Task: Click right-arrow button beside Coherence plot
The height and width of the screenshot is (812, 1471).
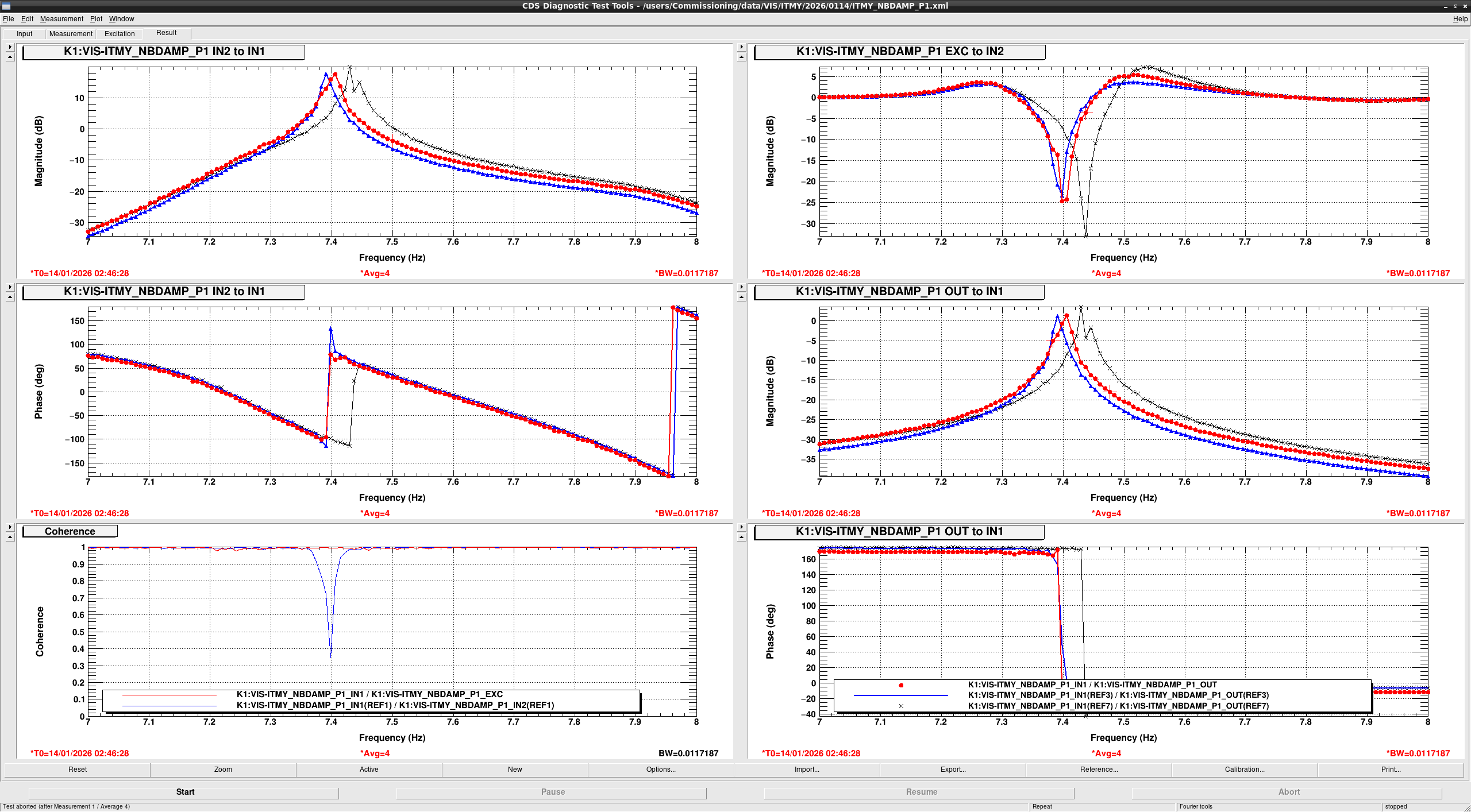Action: click(x=10, y=527)
